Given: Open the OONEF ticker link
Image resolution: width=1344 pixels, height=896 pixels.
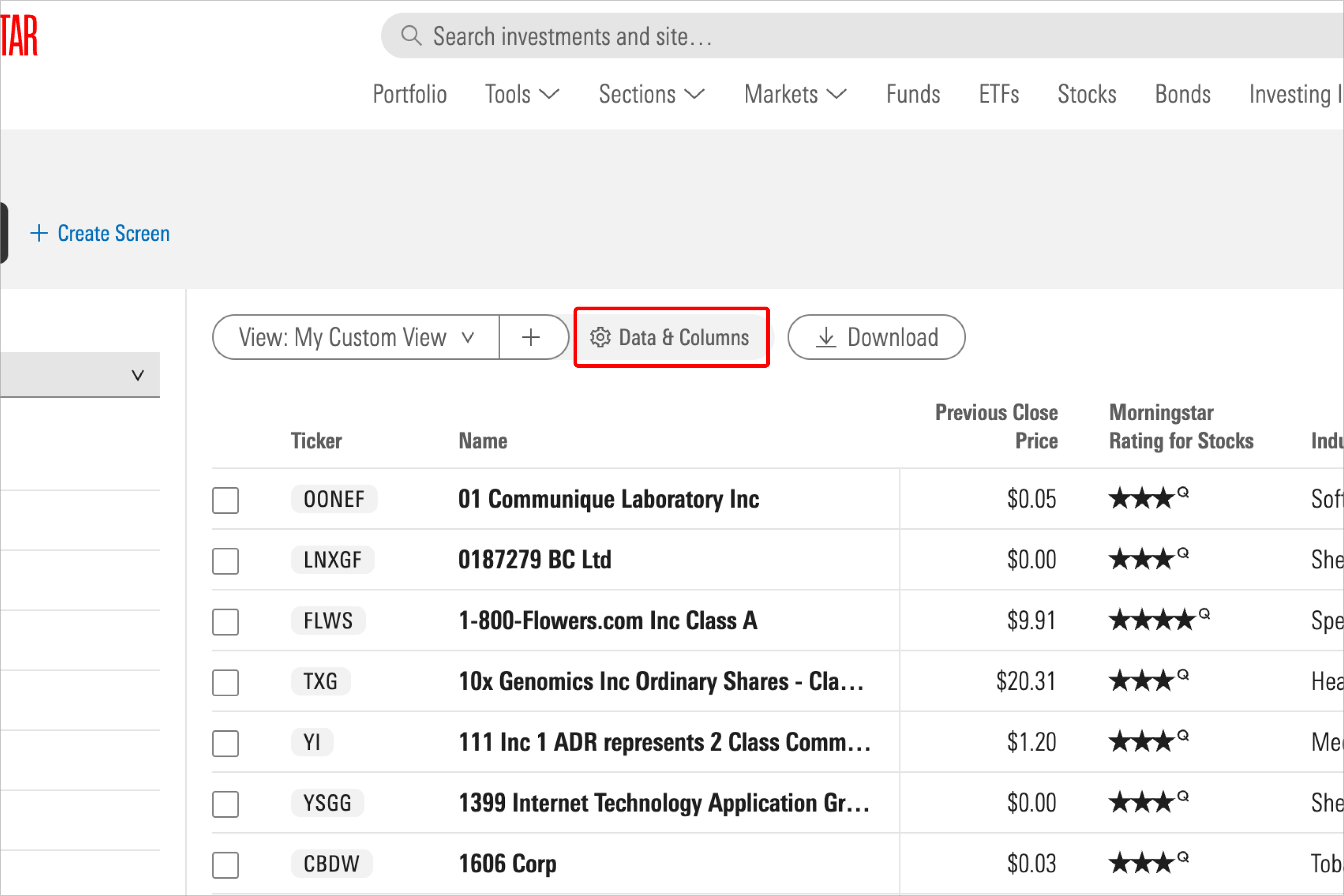Looking at the screenshot, I should coord(334,499).
